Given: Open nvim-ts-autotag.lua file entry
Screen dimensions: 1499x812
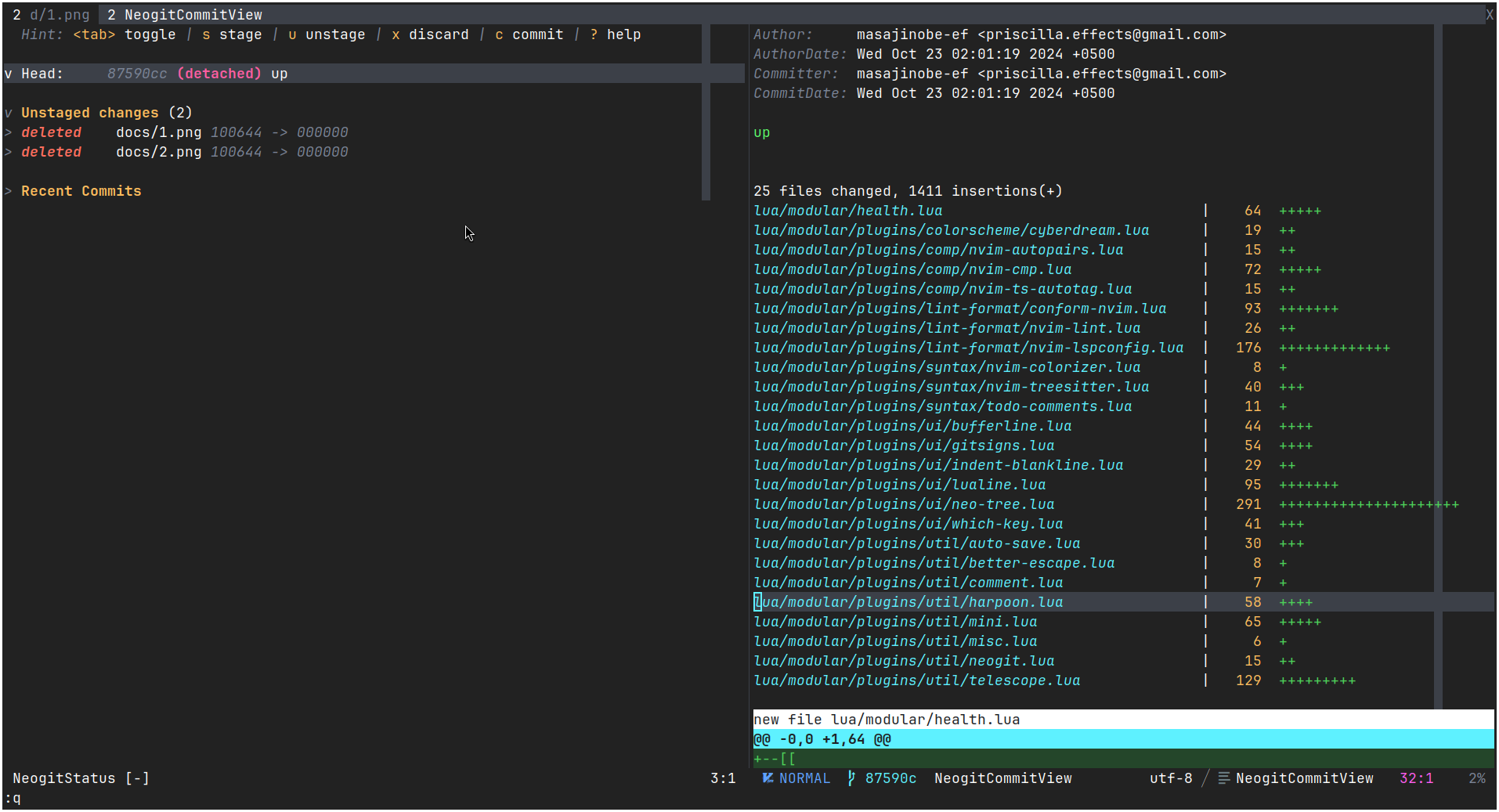Looking at the screenshot, I should (943, 289).
